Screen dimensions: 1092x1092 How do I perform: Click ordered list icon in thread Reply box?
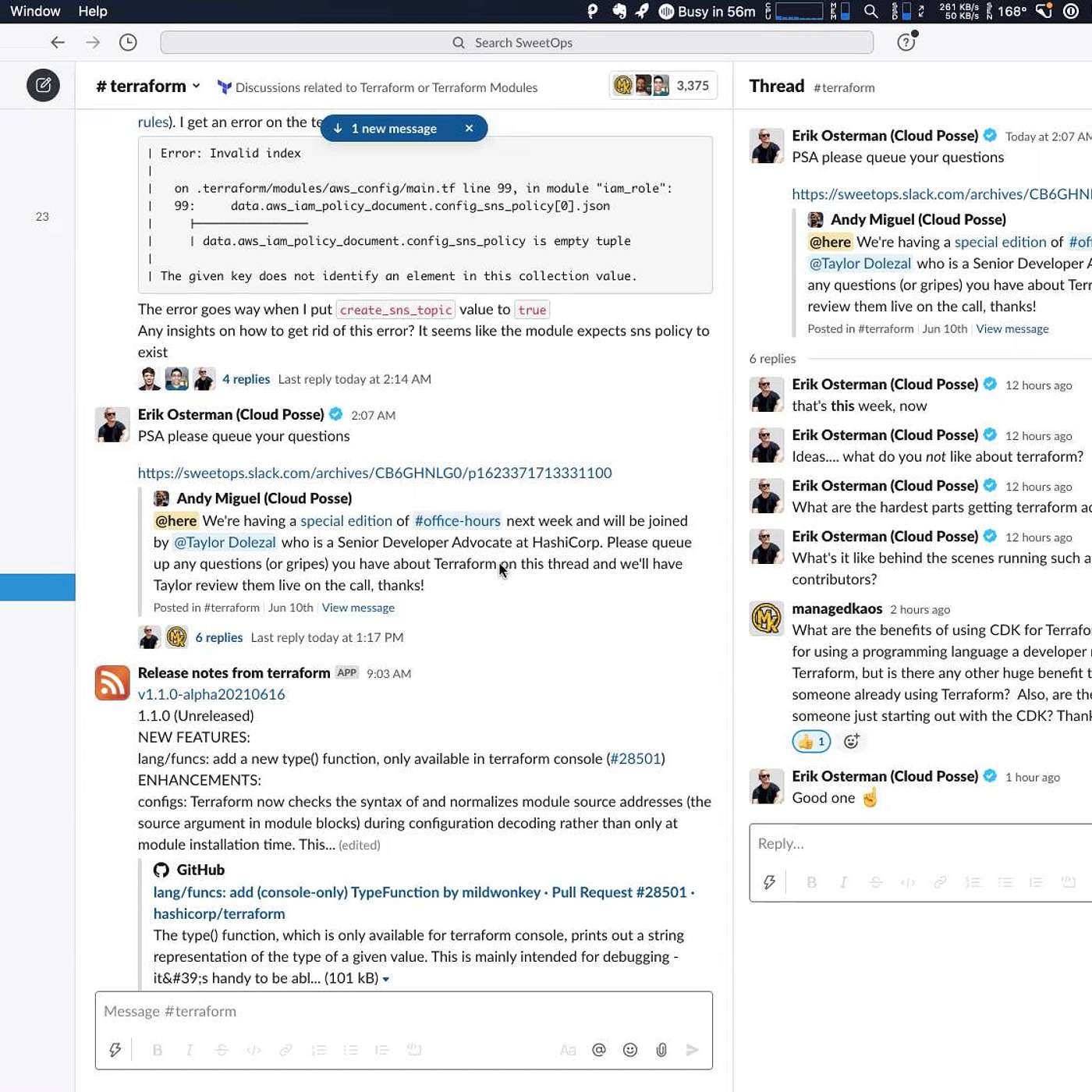coord(973,882)
